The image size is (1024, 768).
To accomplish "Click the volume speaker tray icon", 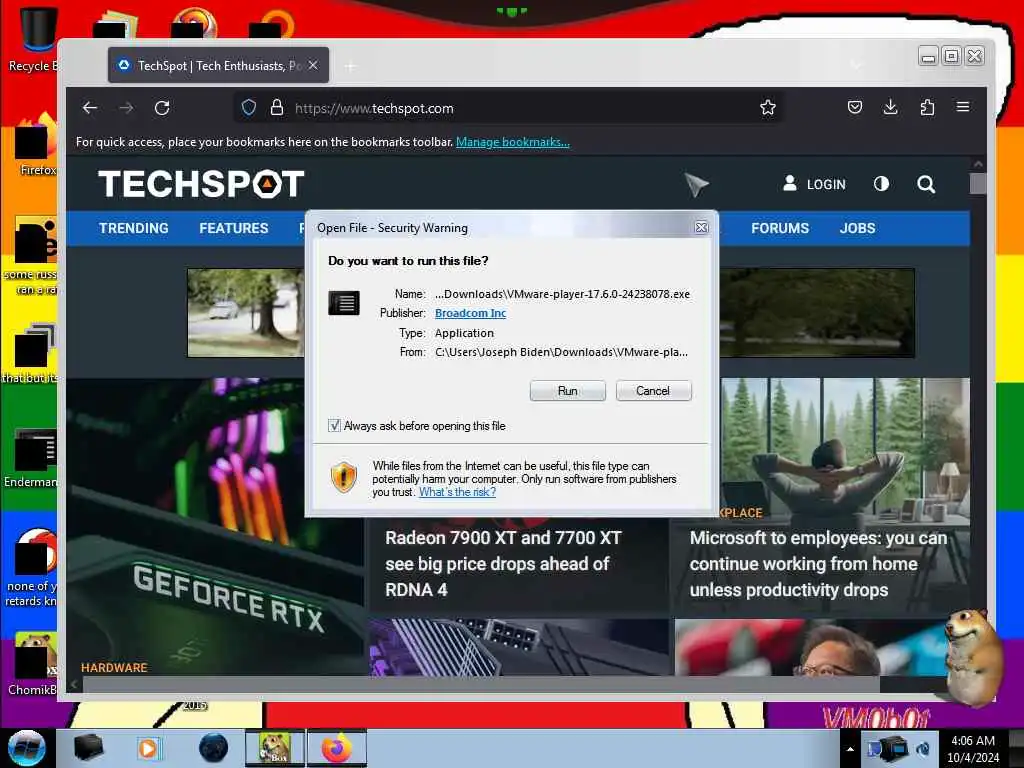I will 922,748.
